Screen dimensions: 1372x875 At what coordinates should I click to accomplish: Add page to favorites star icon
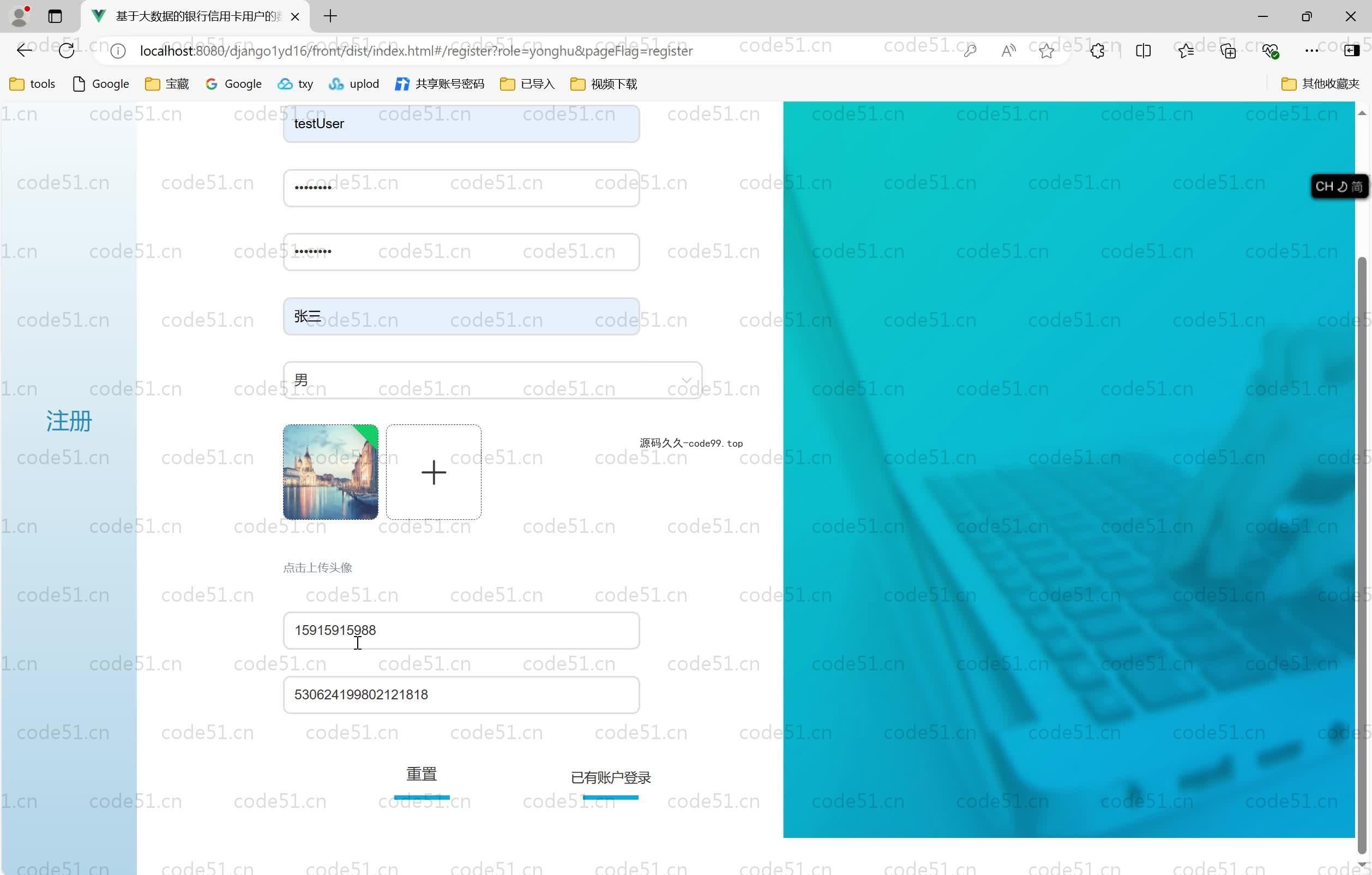[1046, 51]
